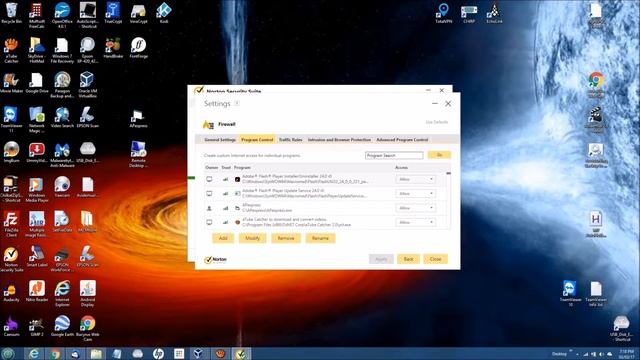
Task: Launch FontForge from the desktop
Action: pos(138,48)
